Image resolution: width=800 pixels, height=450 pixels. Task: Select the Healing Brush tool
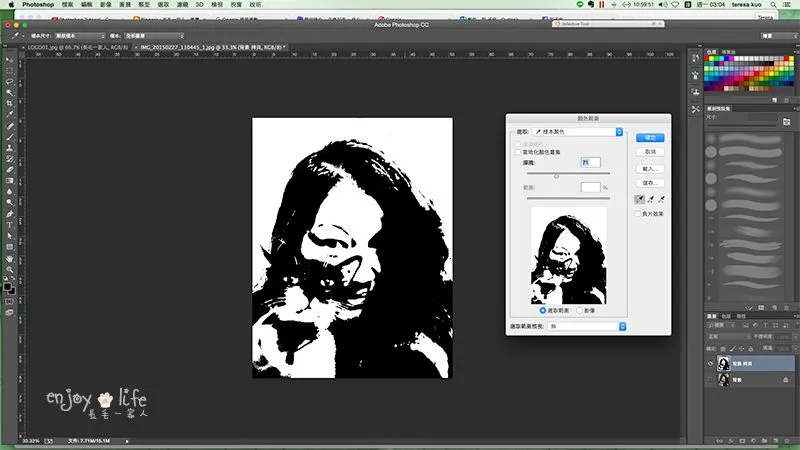click(x=10, y=126)
